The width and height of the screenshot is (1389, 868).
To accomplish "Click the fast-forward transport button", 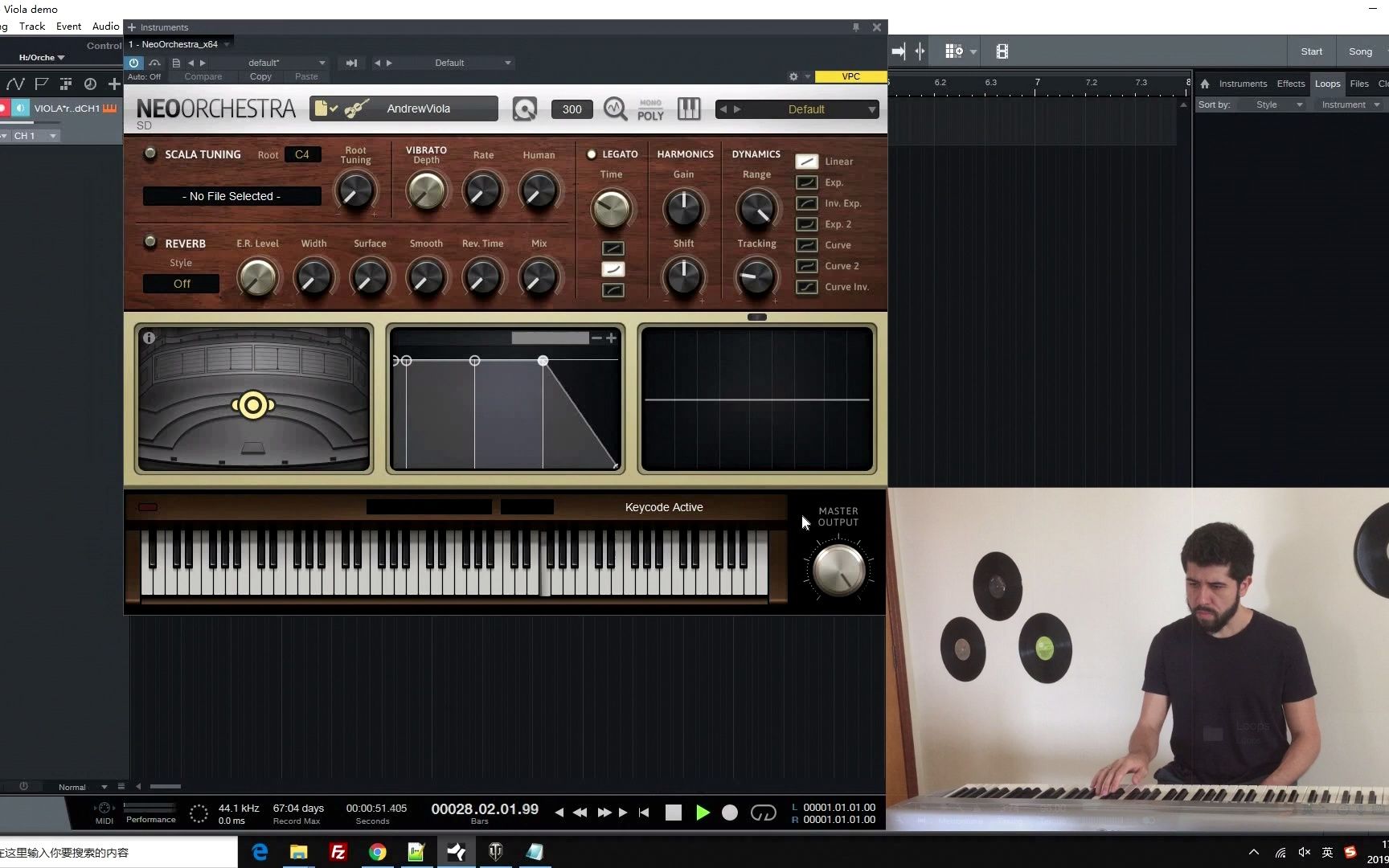I will pyautogui.click(x=604, y=813).
